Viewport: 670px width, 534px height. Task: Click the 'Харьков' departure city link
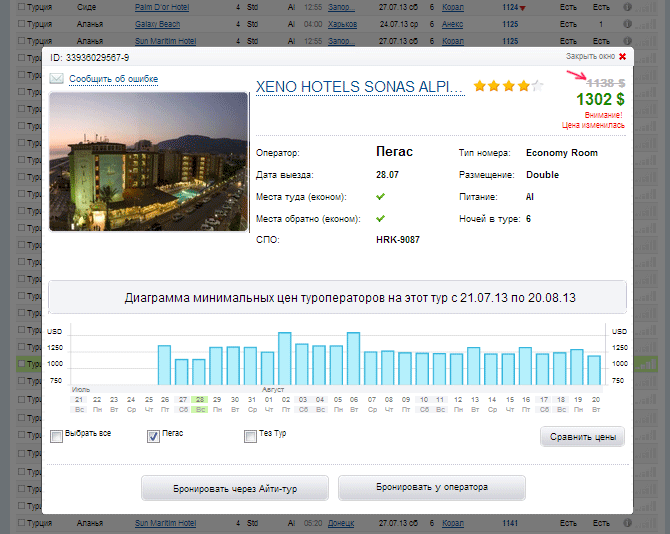(342, 24)
